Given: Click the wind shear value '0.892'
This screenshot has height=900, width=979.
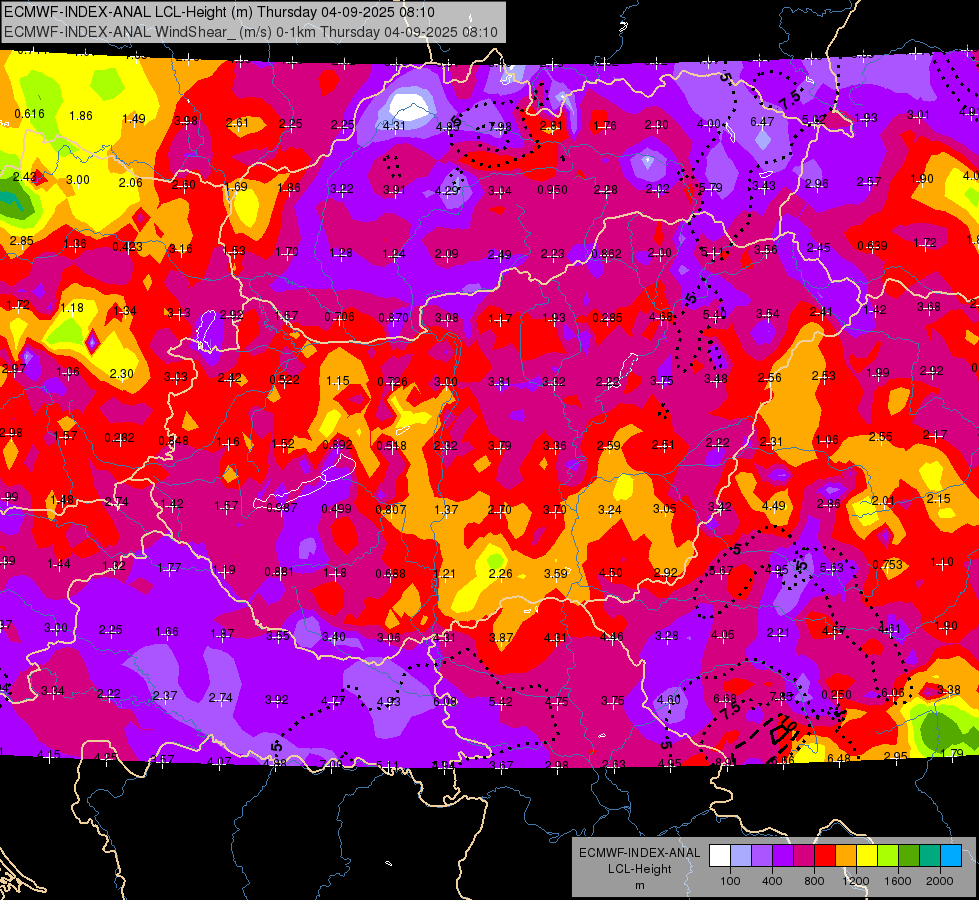Looking at the screenshot, I should [x=337, y=445].
